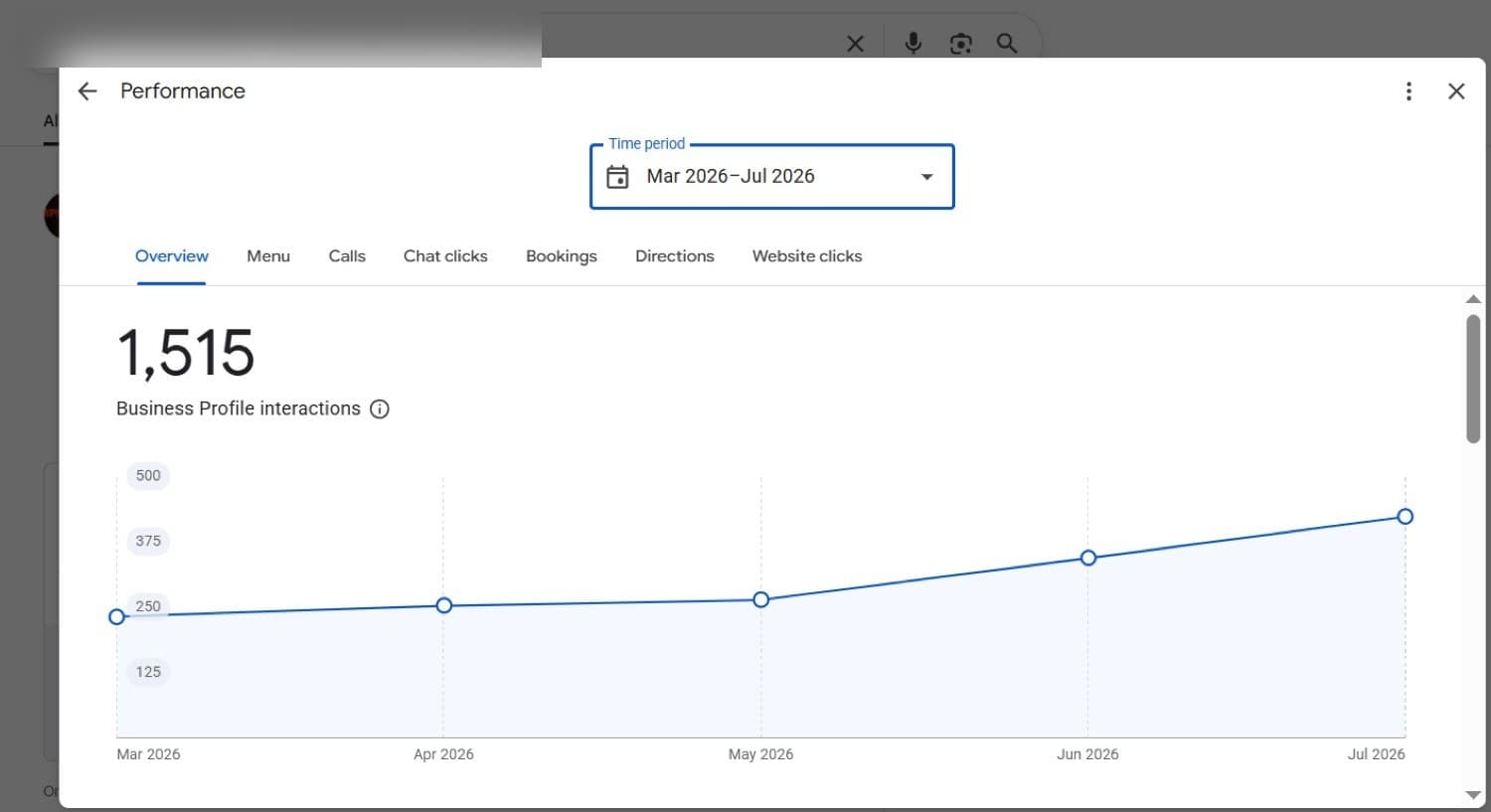The height and width of the screenshot is (812, 1491).
Task: Click the 'Apr 2026' axis label
Action: (443, 754)
